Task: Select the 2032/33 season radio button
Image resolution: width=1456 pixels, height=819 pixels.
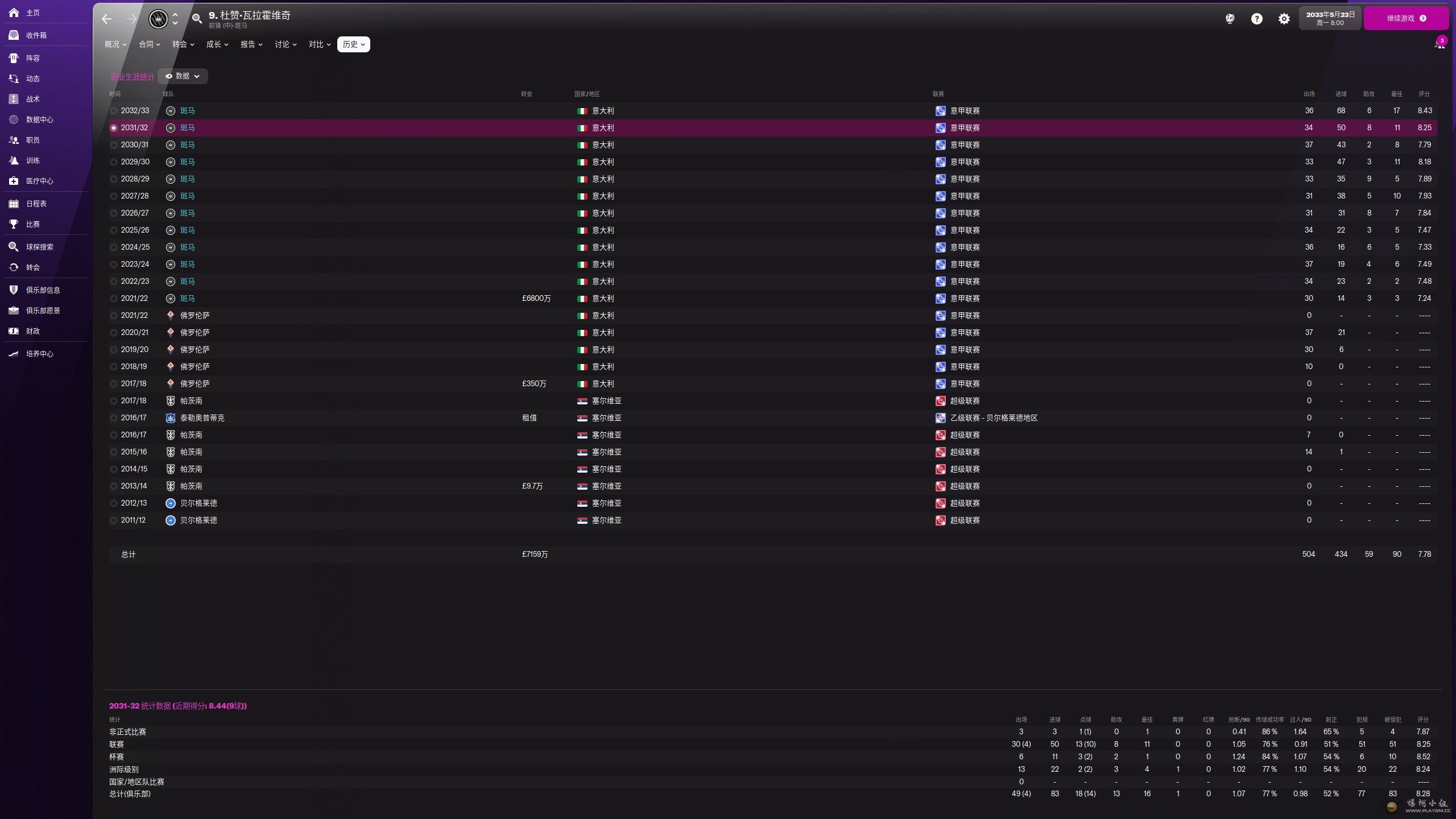Action: click(114, 111)
